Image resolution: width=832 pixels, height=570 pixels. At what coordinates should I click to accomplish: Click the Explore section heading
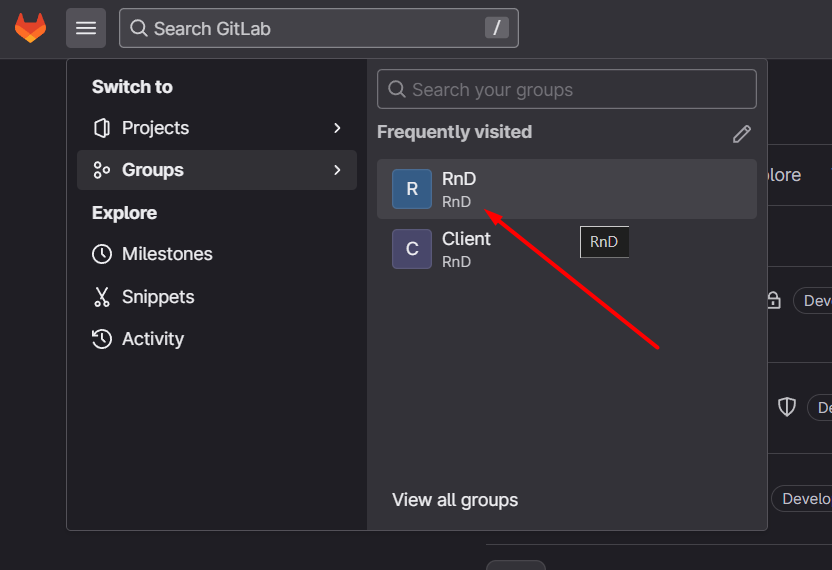pos(124,213)
